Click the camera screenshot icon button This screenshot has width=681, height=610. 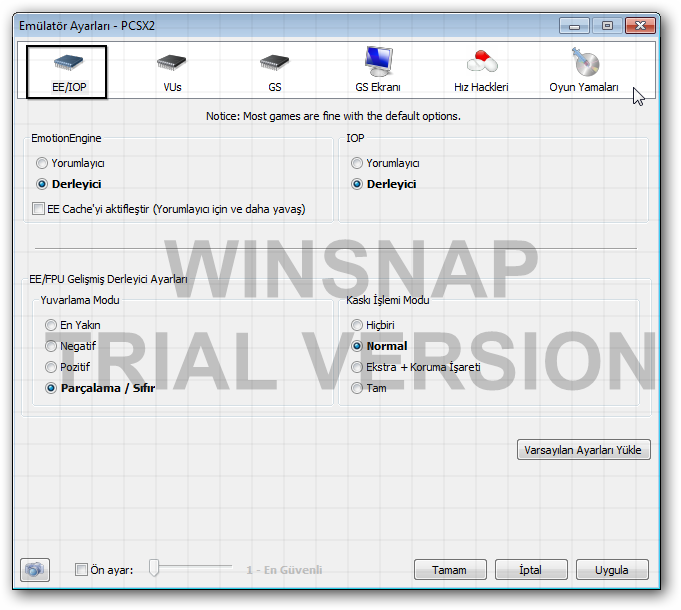(x=35, y=570)
